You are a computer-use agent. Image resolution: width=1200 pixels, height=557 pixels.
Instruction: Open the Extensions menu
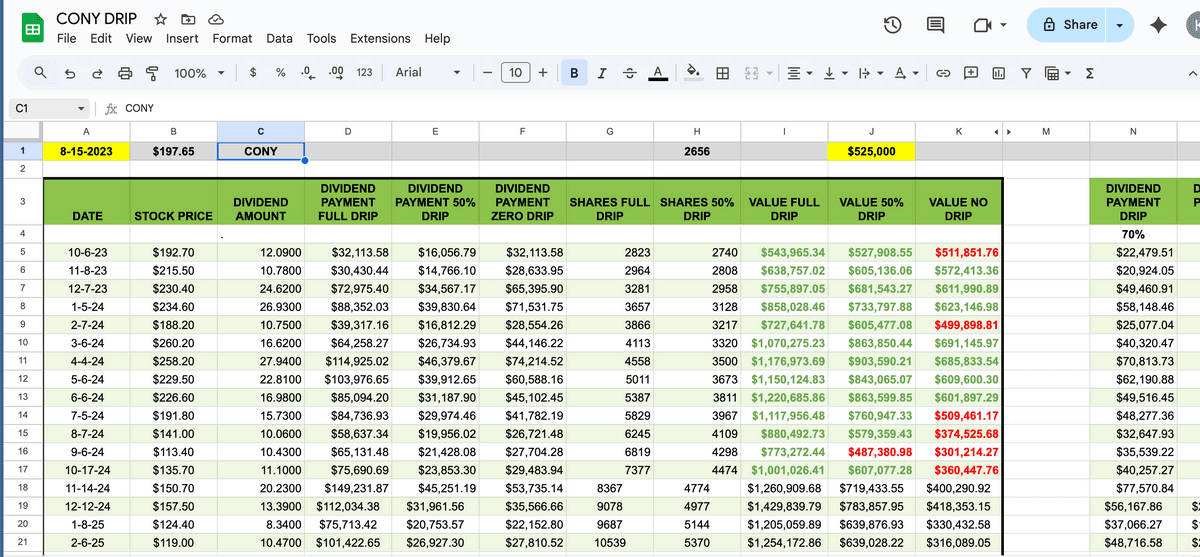380,38
